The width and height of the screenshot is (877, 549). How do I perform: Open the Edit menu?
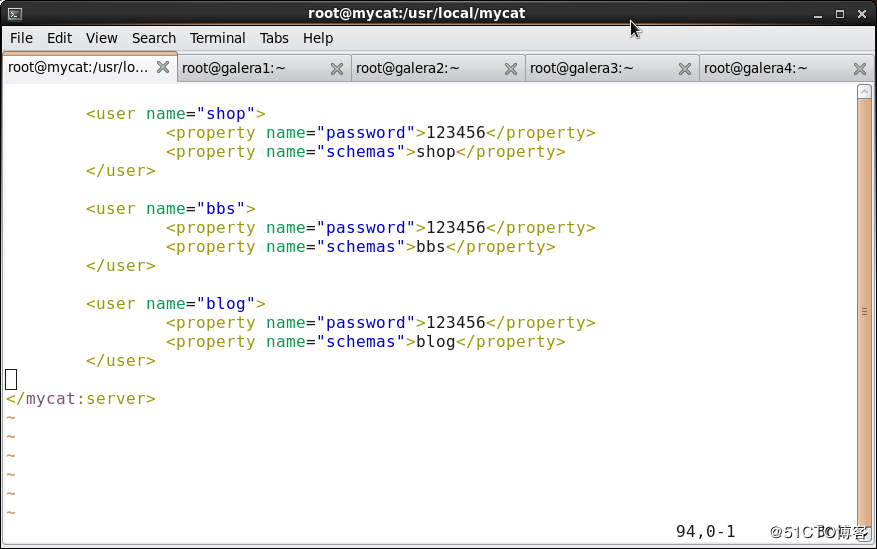click(x=59, y=38)
